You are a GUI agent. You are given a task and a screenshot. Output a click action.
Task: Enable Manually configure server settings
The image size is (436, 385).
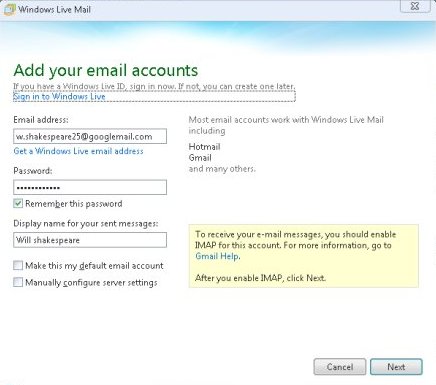coord(18,282)
